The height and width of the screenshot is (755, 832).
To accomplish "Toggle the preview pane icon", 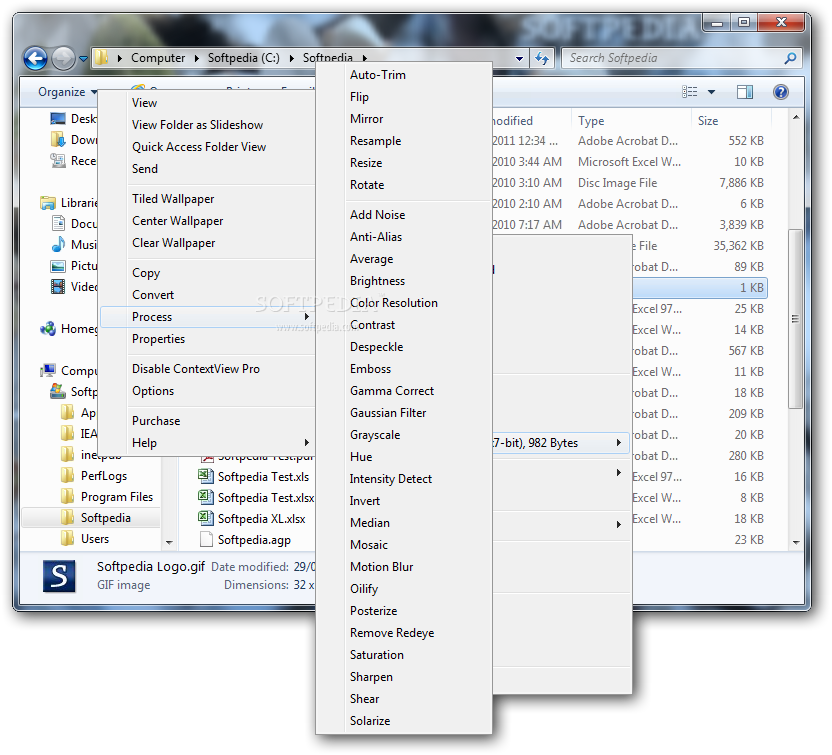I will [744, 92].
